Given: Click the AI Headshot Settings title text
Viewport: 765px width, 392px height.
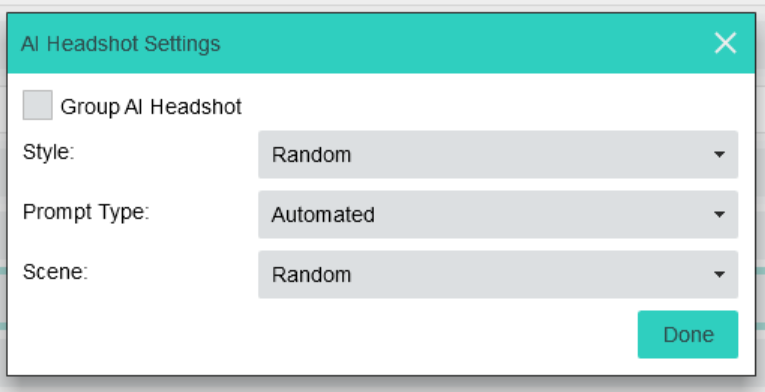Looking at the screenshot, I should click(121, 43).
